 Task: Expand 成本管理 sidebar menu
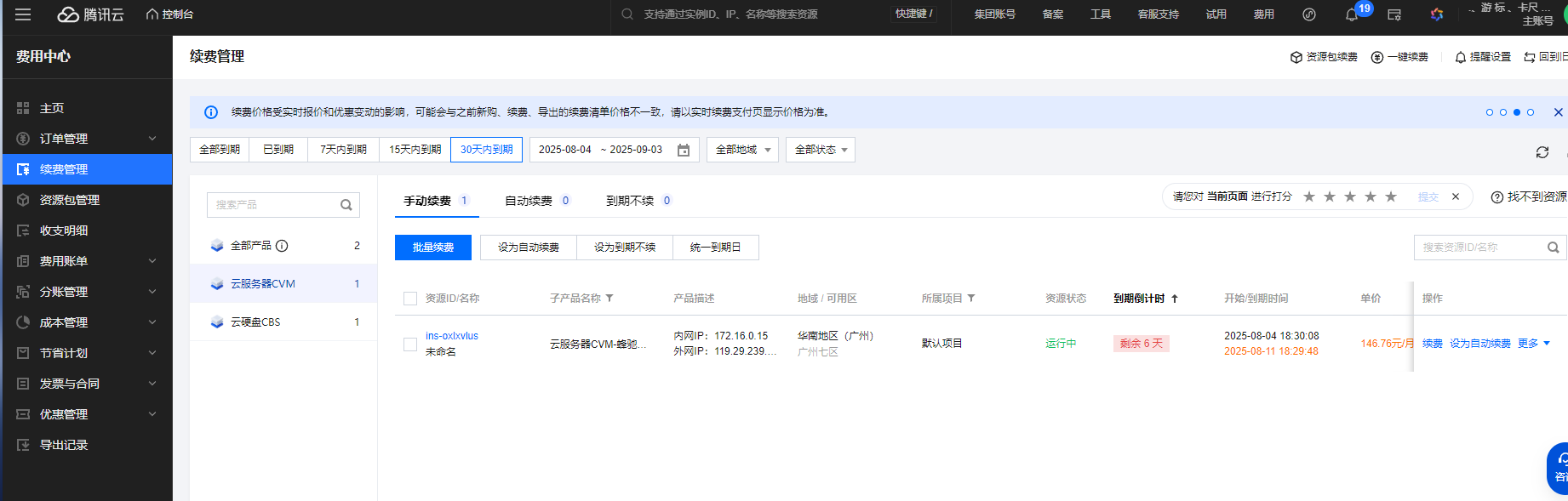88,322
